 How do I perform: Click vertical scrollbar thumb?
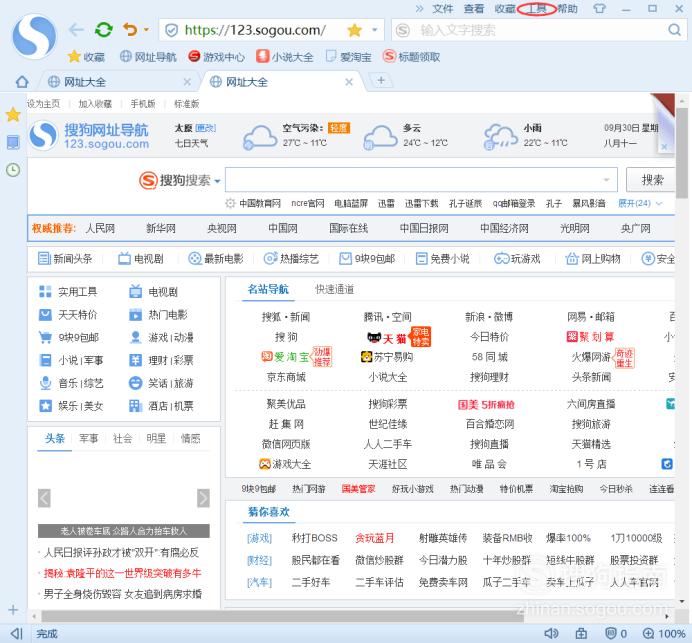682,153
